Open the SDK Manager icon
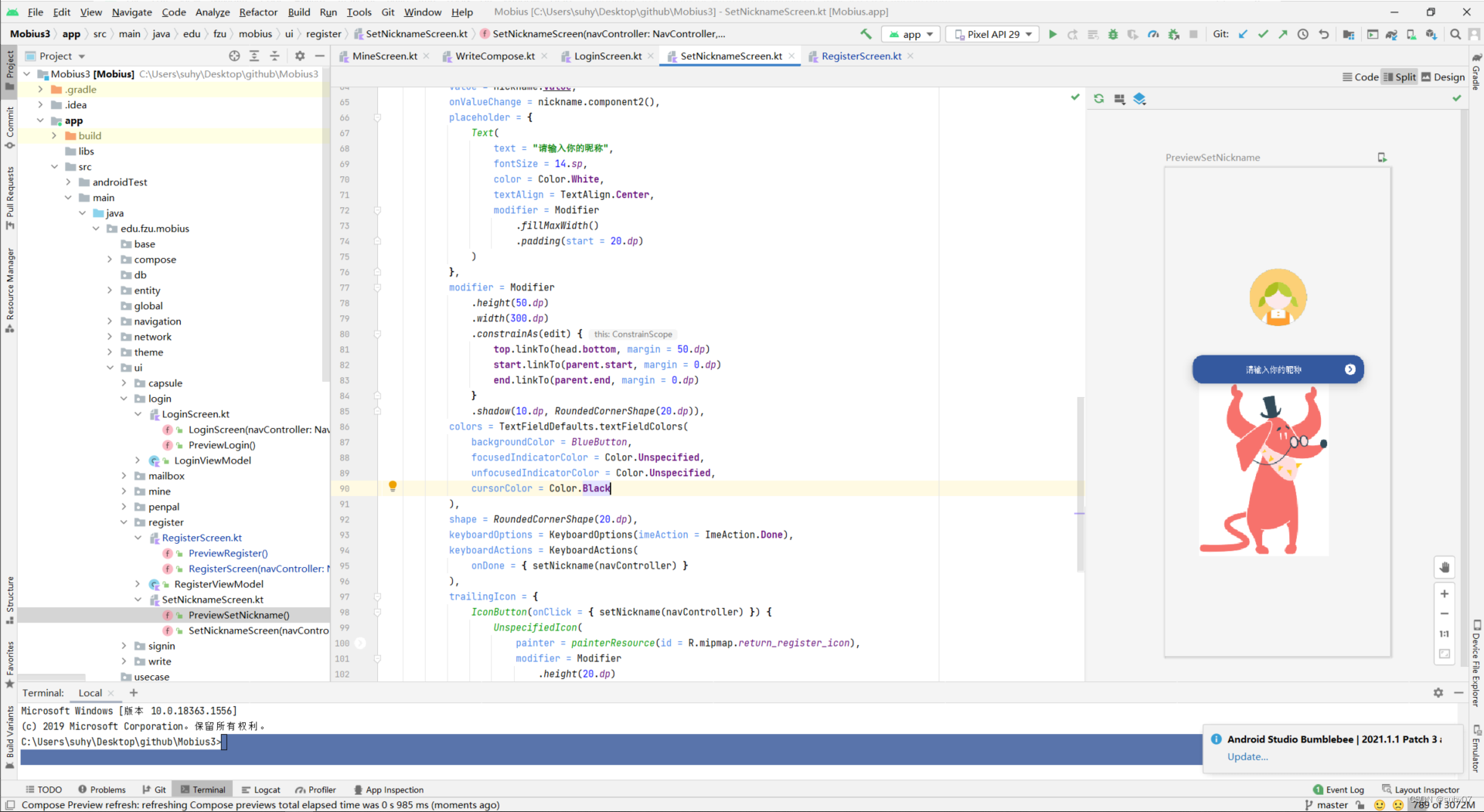1484x812 pixels. point(1431,34)
